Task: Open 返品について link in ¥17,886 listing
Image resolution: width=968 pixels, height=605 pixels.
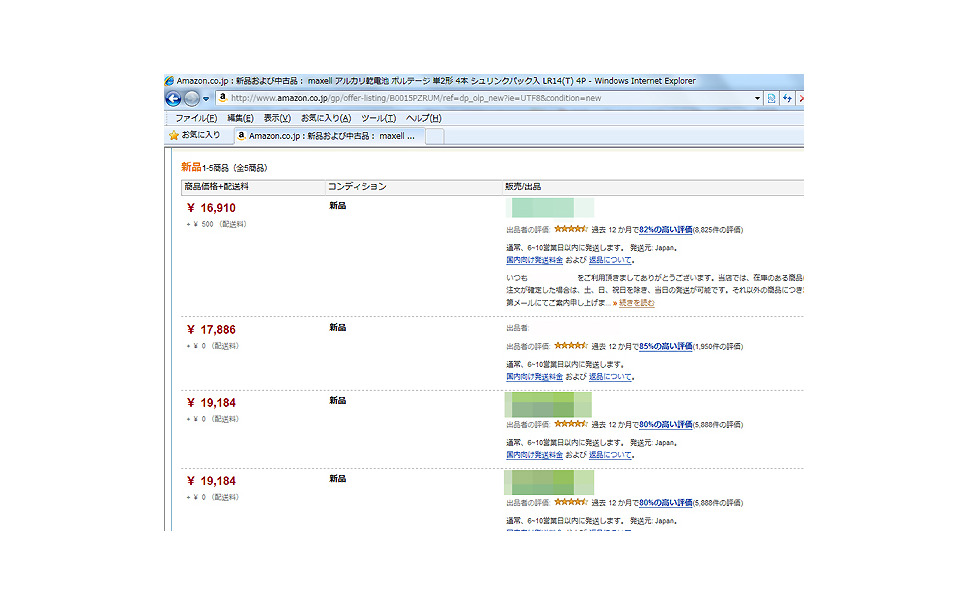Action: (610, 377)
